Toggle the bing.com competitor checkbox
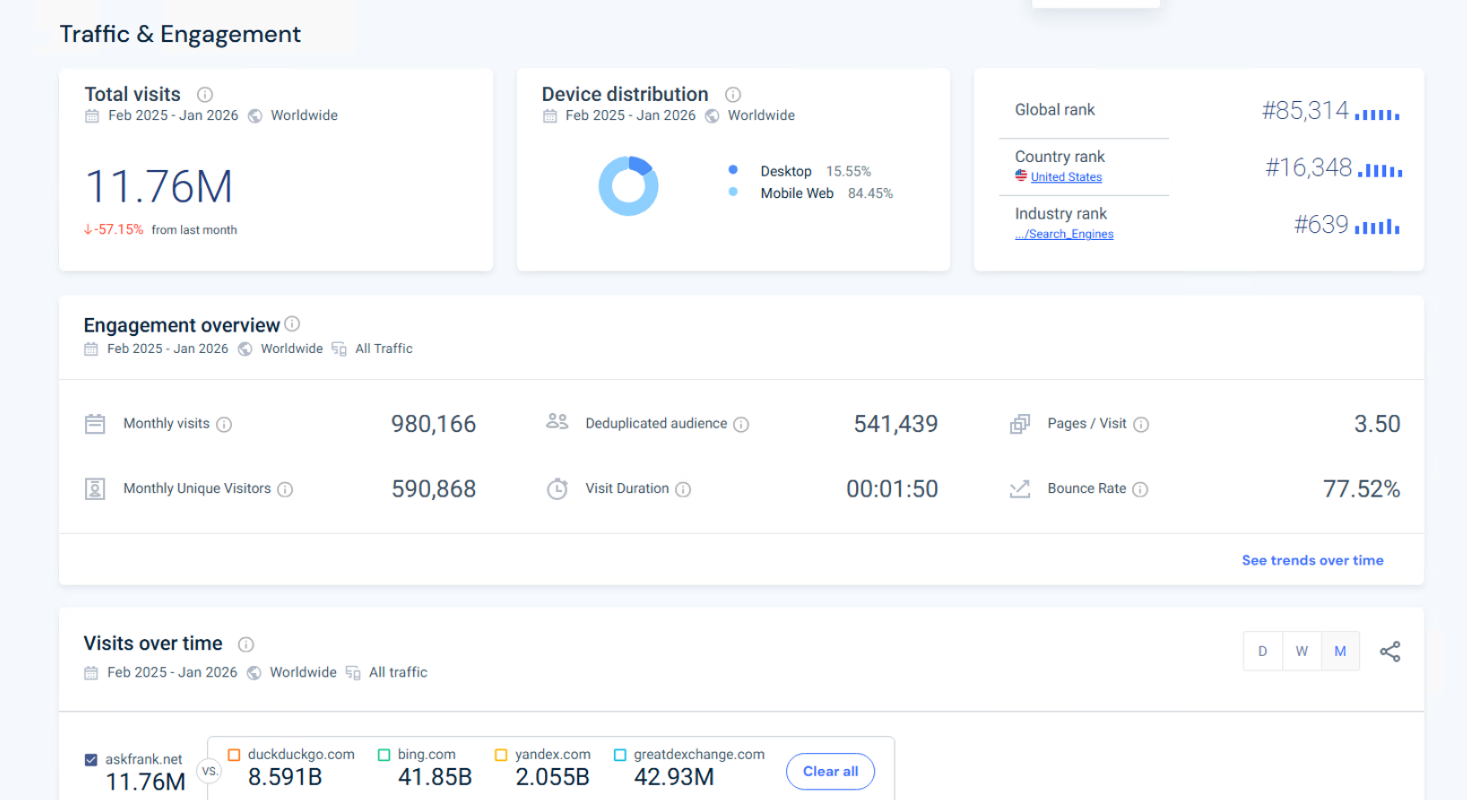Image resolution: width=1467 pixels, height=800 pixels. click(x=385, y=755)
